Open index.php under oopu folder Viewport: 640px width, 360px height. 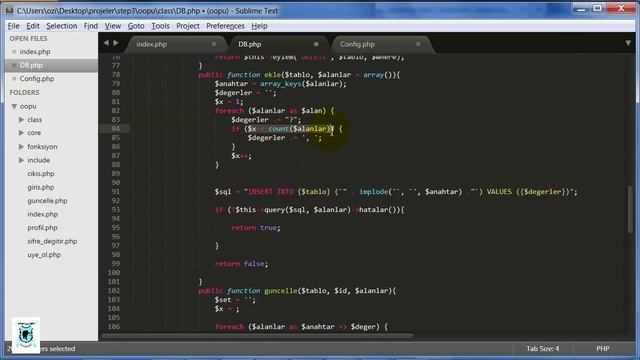coord(42,214)
